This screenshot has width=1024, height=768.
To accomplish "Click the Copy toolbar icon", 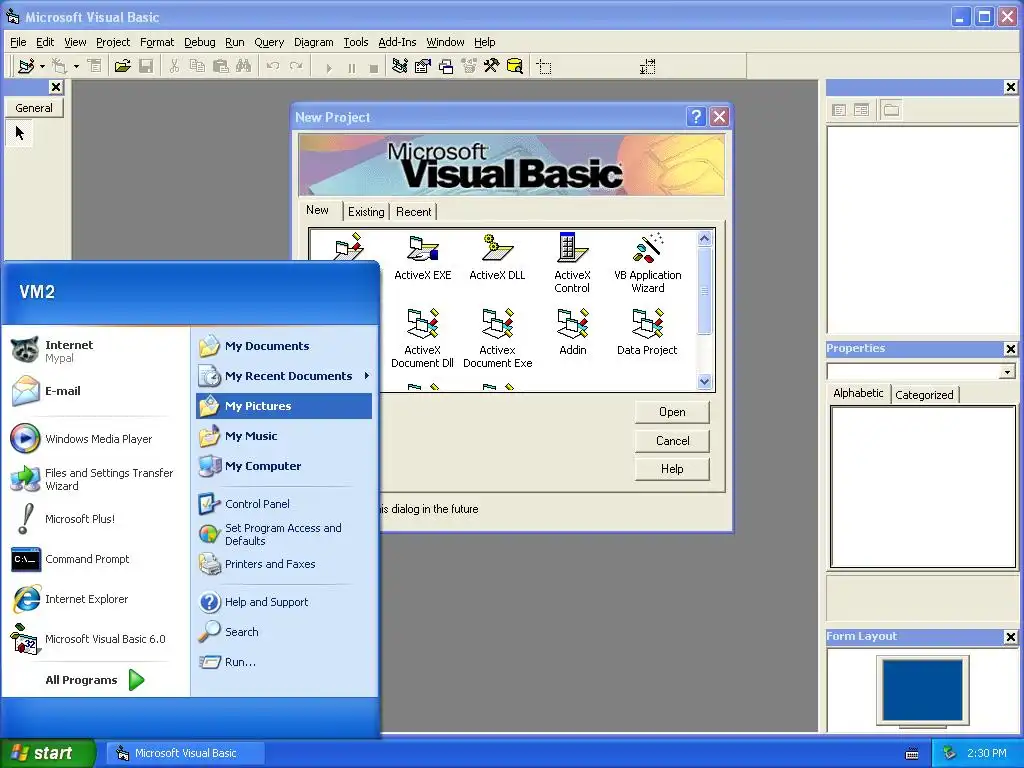I will coord(197,66).
